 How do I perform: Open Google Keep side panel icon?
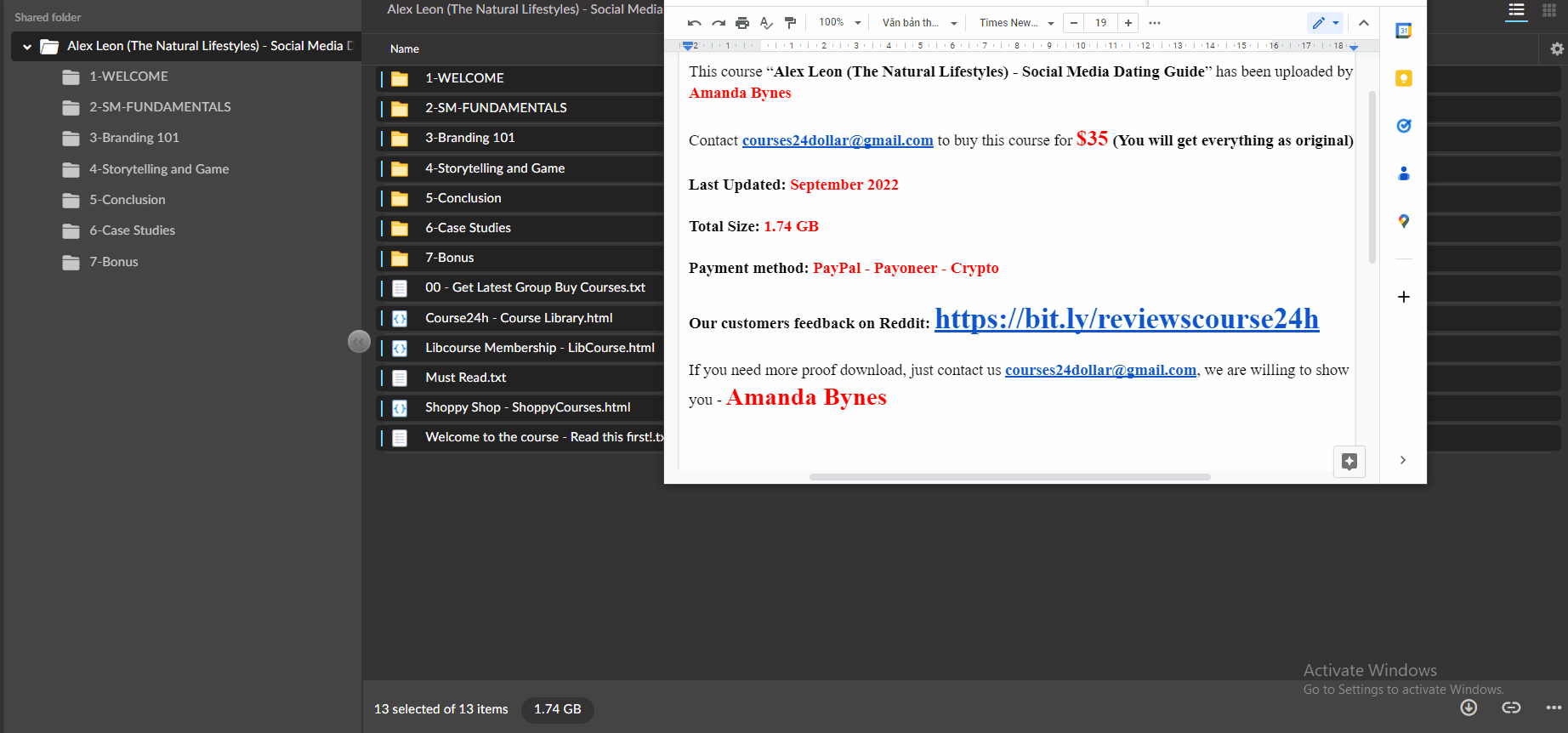1404,78
